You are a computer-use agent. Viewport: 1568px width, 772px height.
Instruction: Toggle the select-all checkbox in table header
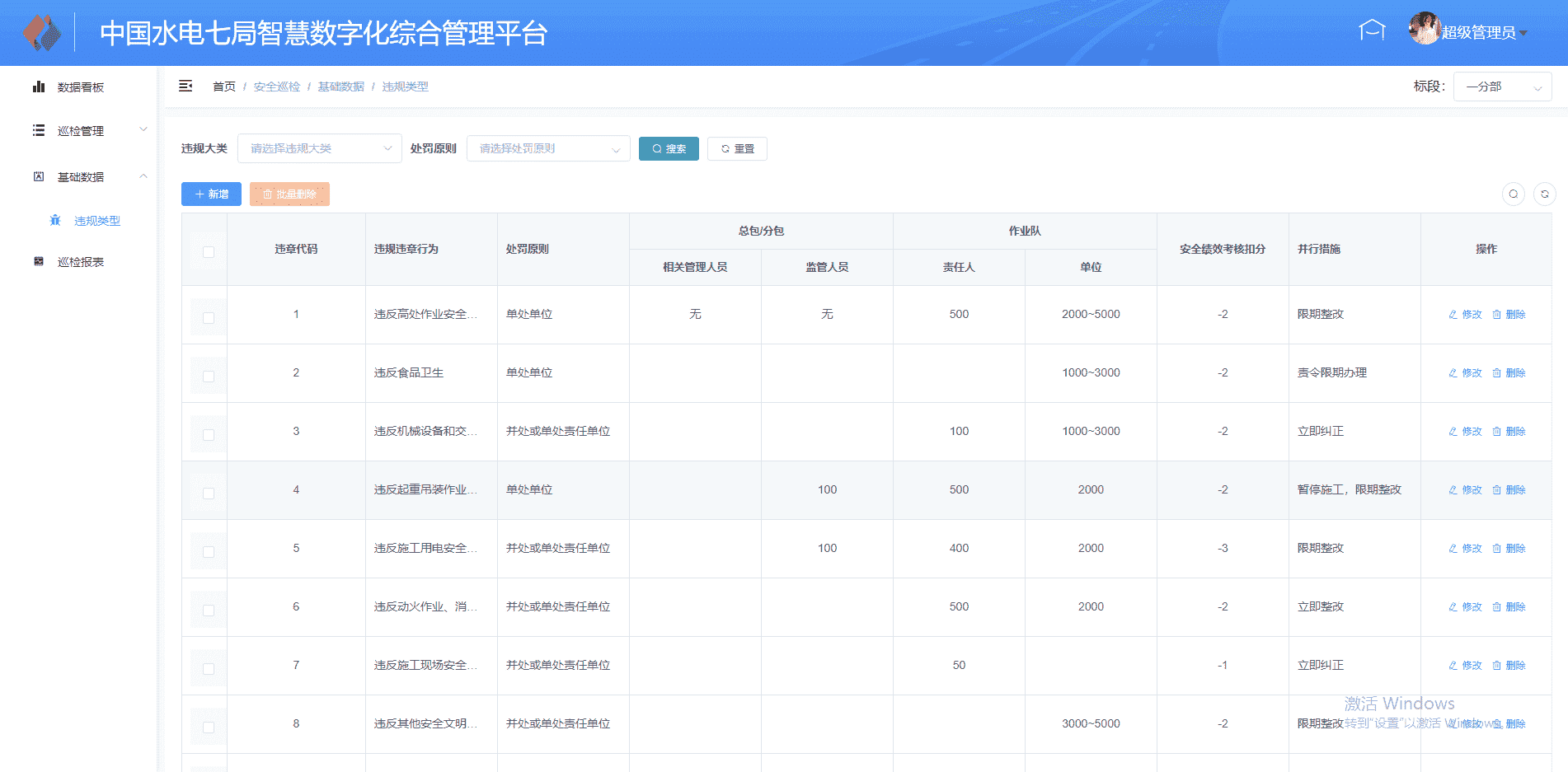click(x=209, y=252)
